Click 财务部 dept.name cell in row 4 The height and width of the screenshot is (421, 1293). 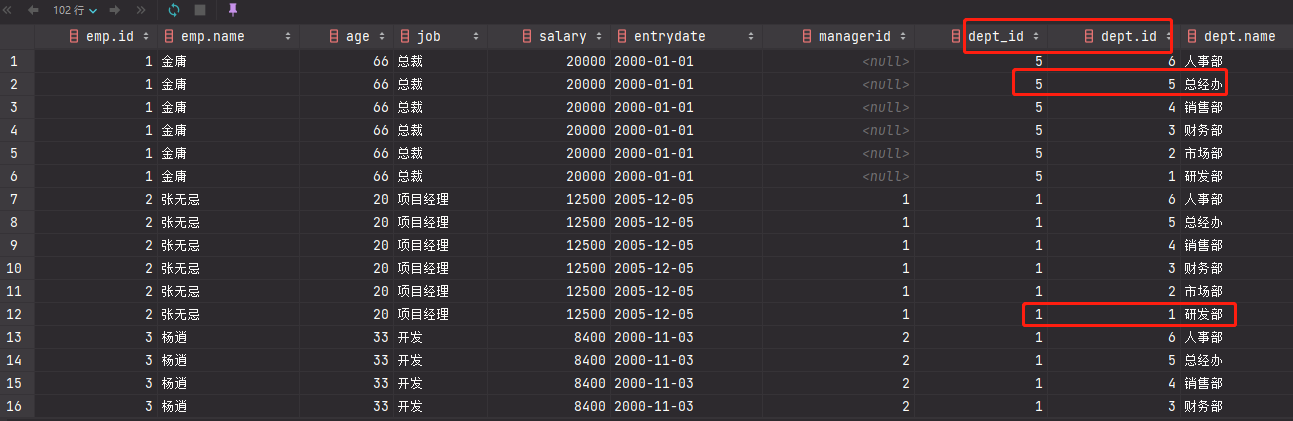point(1236,130)
